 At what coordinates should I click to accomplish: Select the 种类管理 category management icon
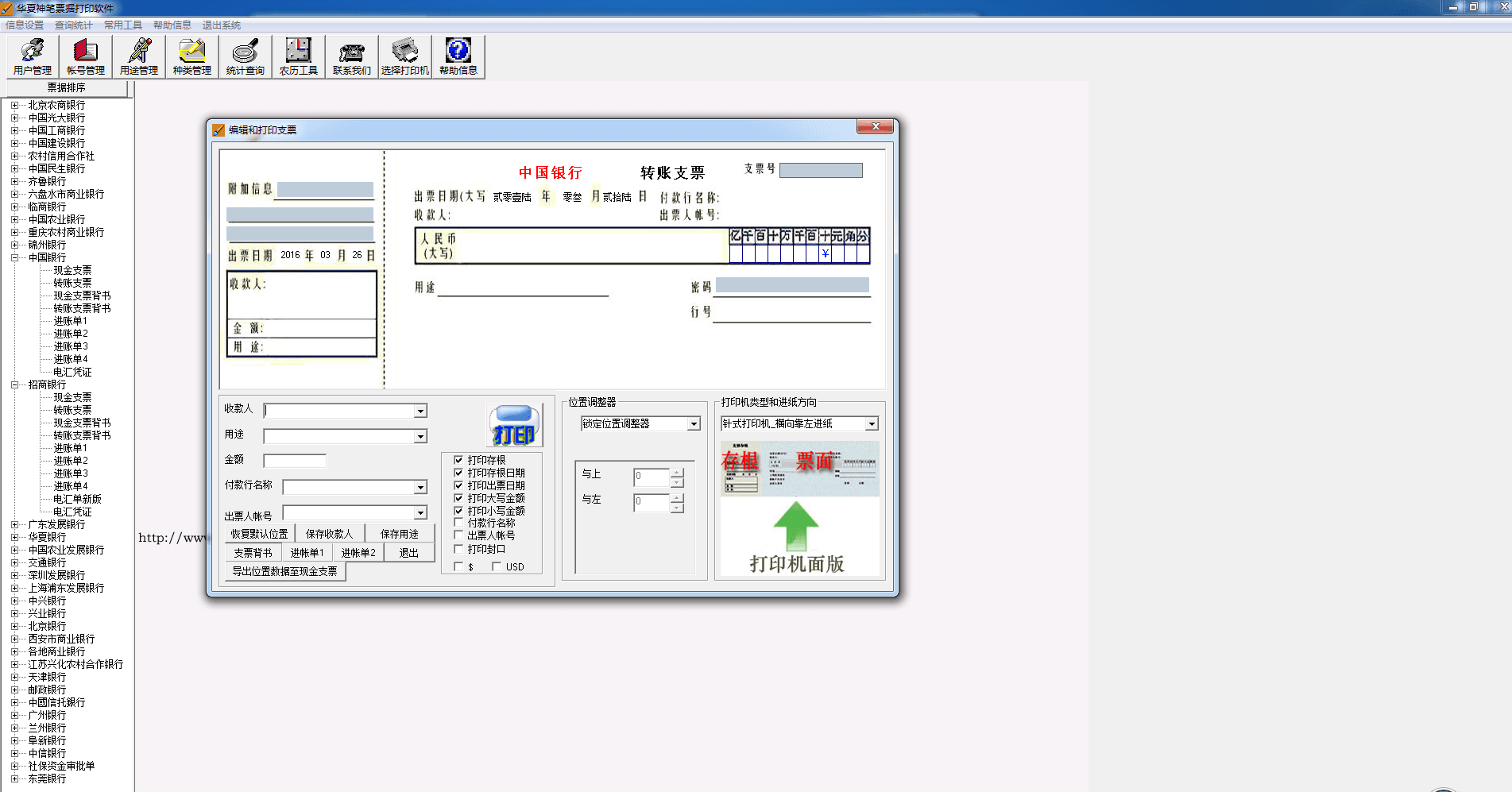tap(192, 56)
